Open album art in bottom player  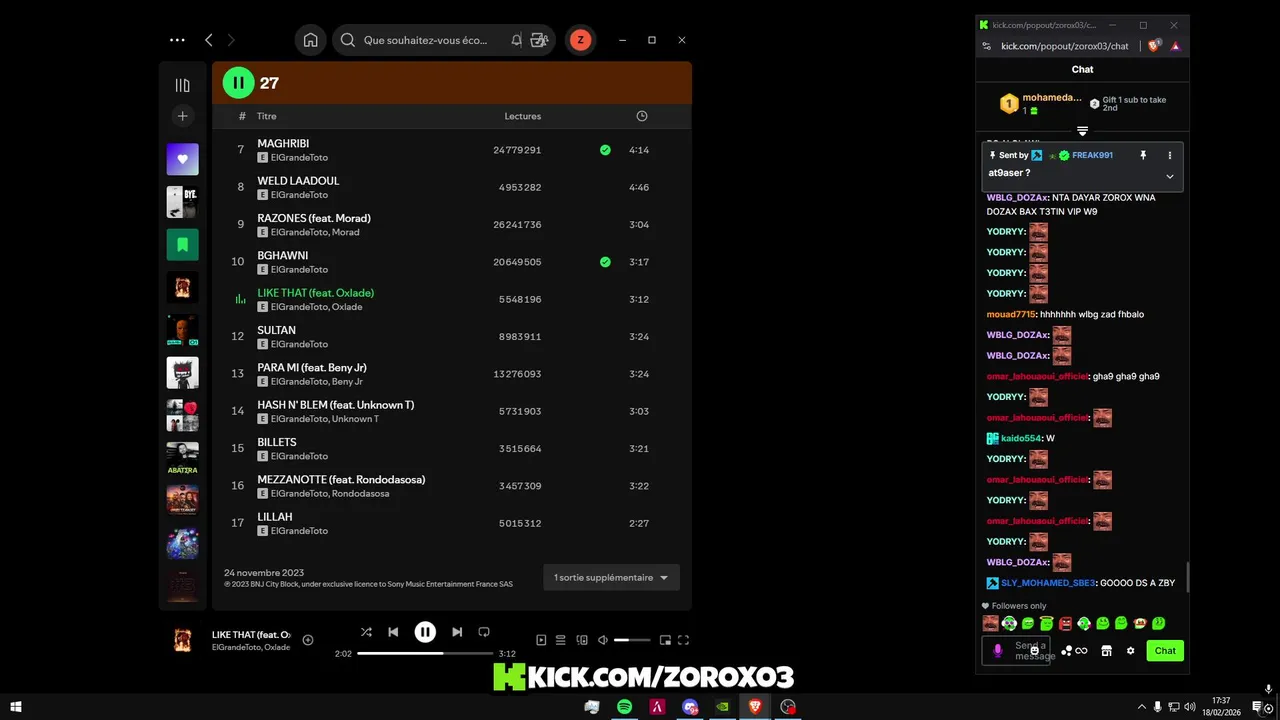point(182,640)
